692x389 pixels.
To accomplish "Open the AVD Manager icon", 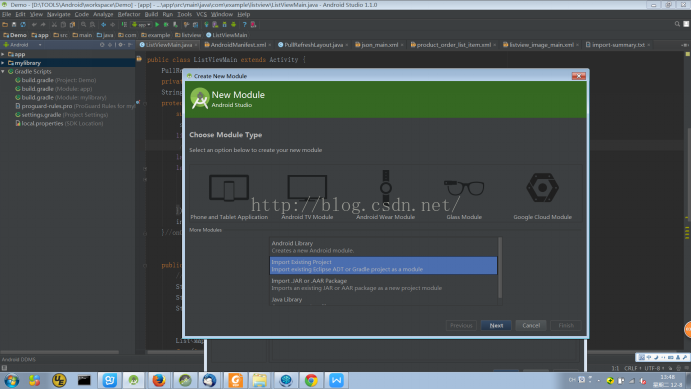I will tap(215, 25).
